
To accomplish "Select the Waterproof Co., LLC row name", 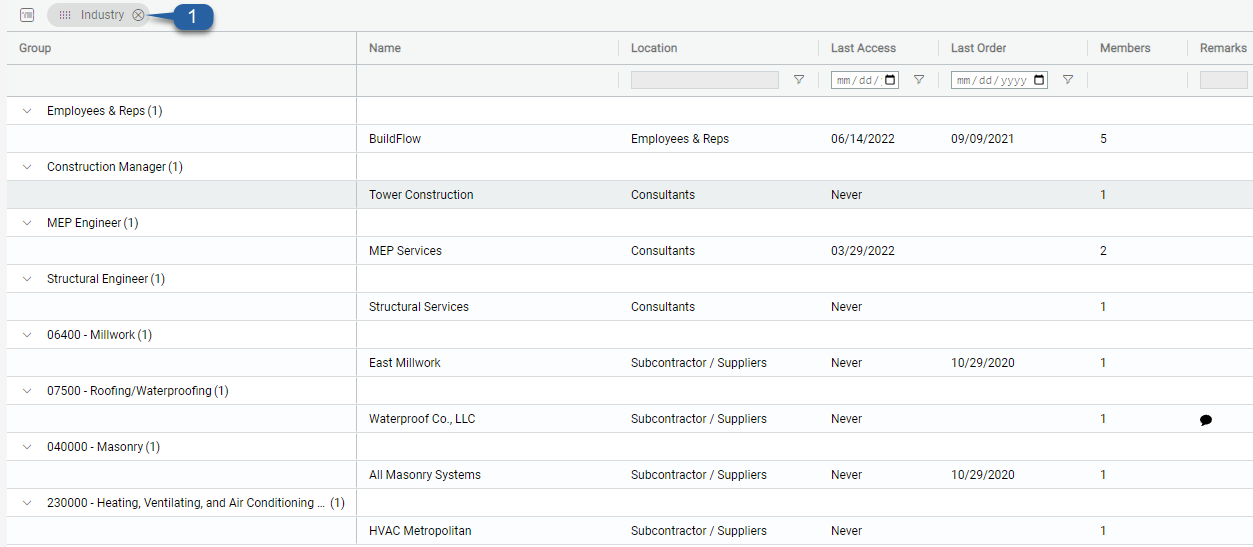I will (422, 419).
